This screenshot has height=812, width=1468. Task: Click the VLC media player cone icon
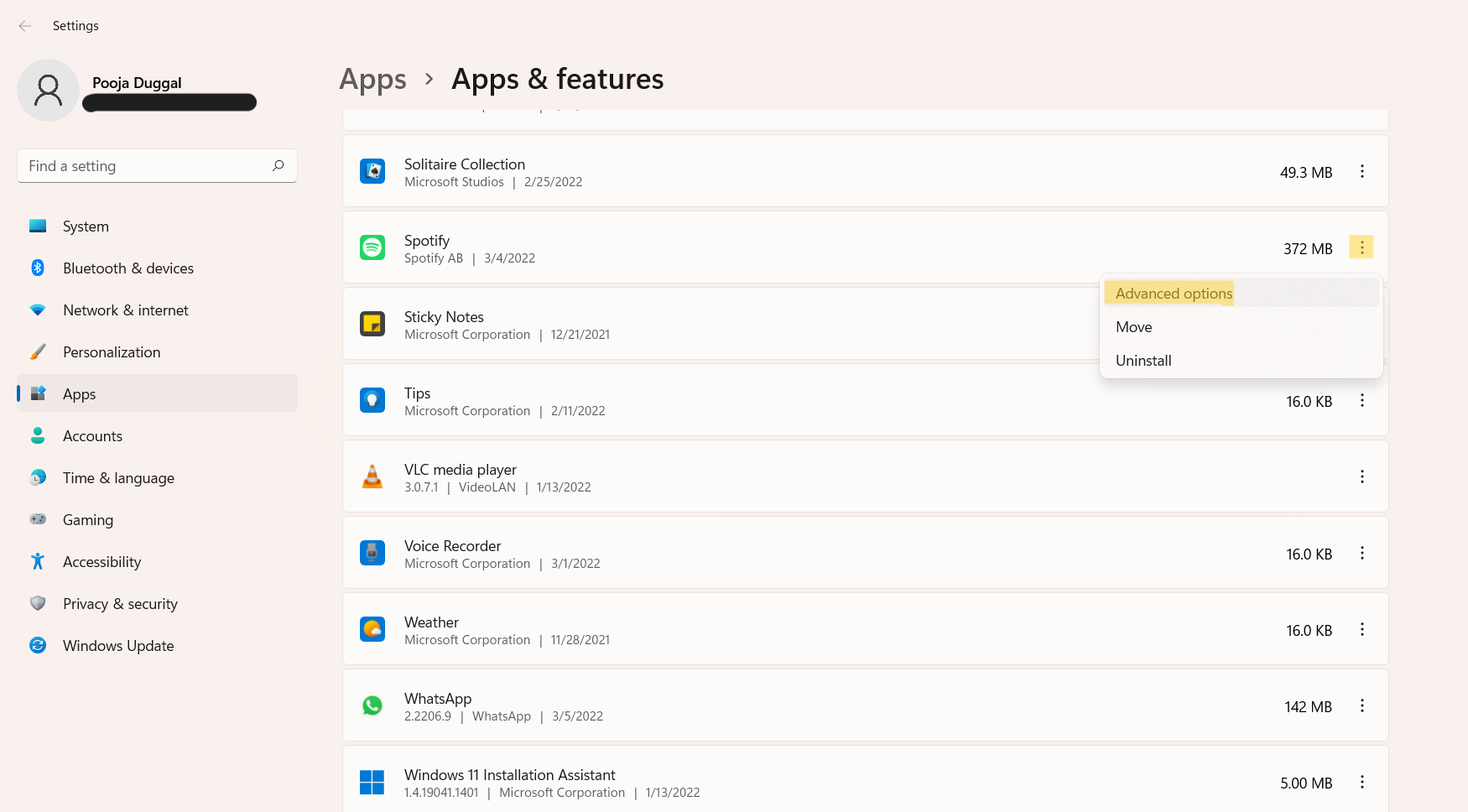pyautogui.click(x=372, y=476)
